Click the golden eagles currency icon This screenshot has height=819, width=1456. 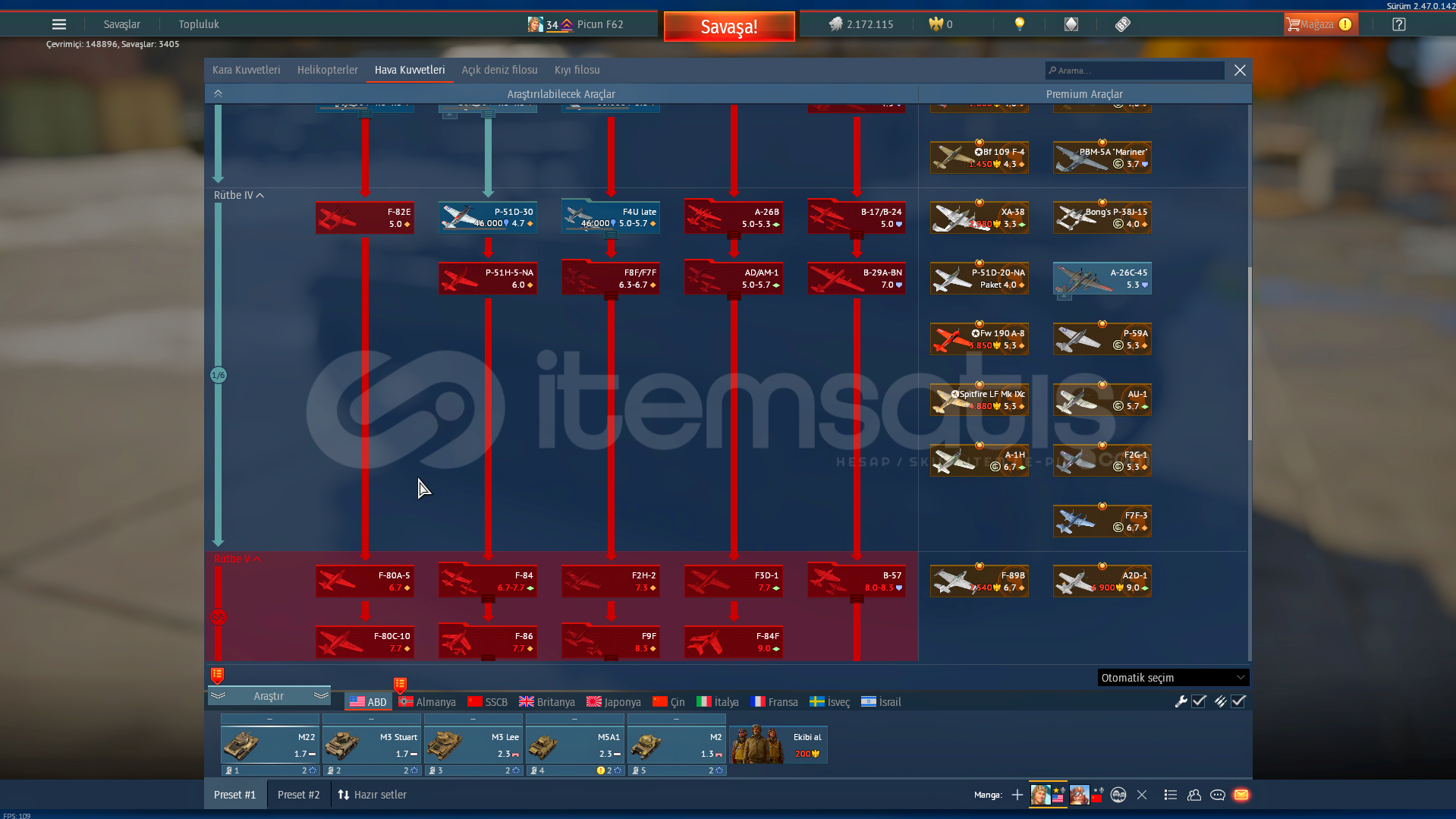tap(936, 24)
